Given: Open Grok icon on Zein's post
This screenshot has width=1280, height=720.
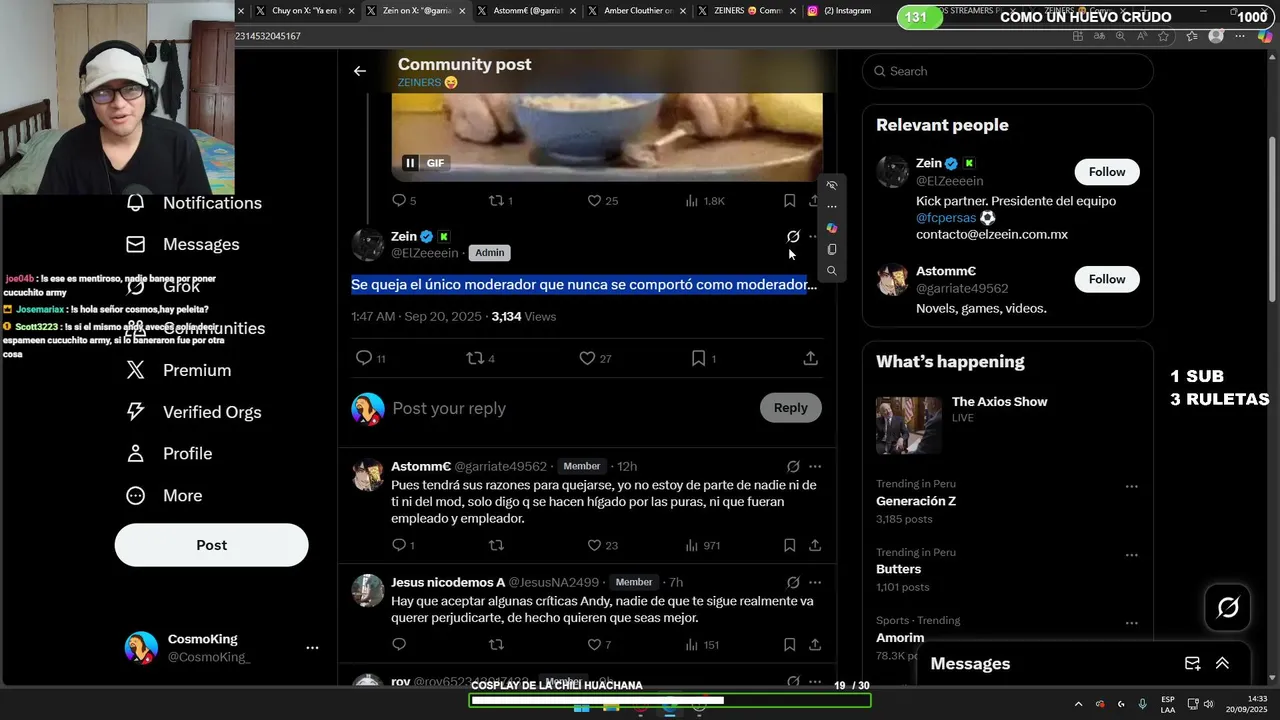Looking at the screenshot, I should pos(793,237).
